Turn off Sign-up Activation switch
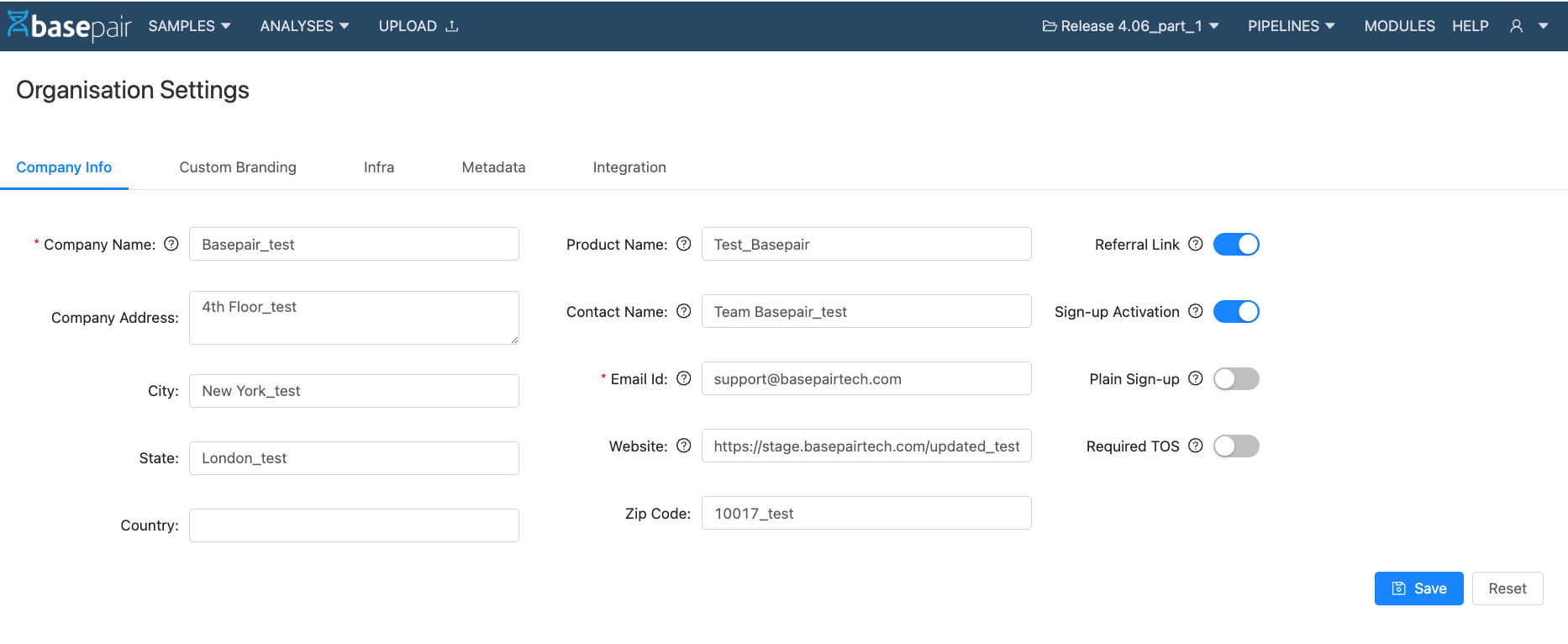 (1236, 311)
